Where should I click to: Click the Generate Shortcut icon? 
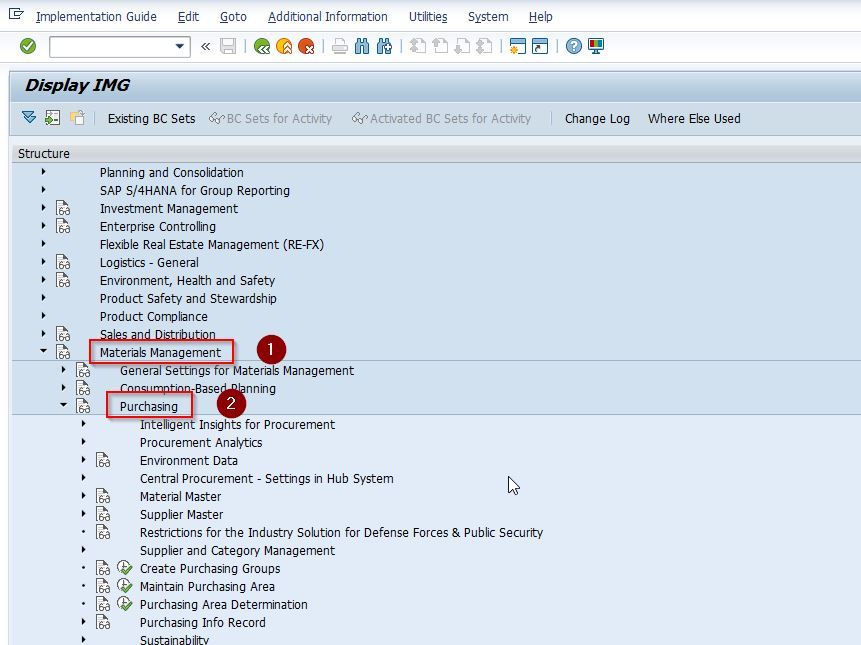tap(540, 46)
